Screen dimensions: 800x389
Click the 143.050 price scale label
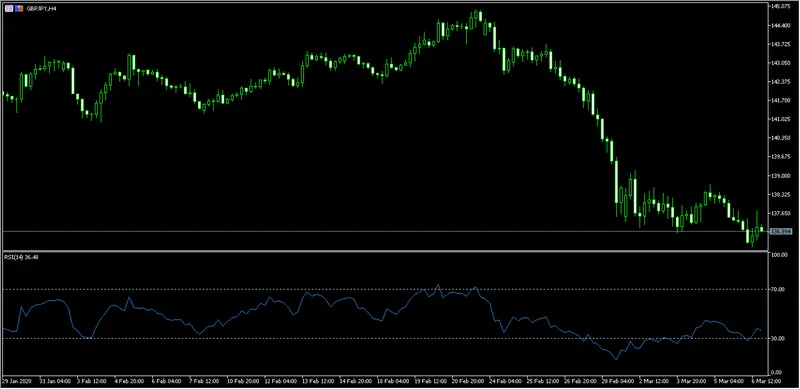(782, 63)
